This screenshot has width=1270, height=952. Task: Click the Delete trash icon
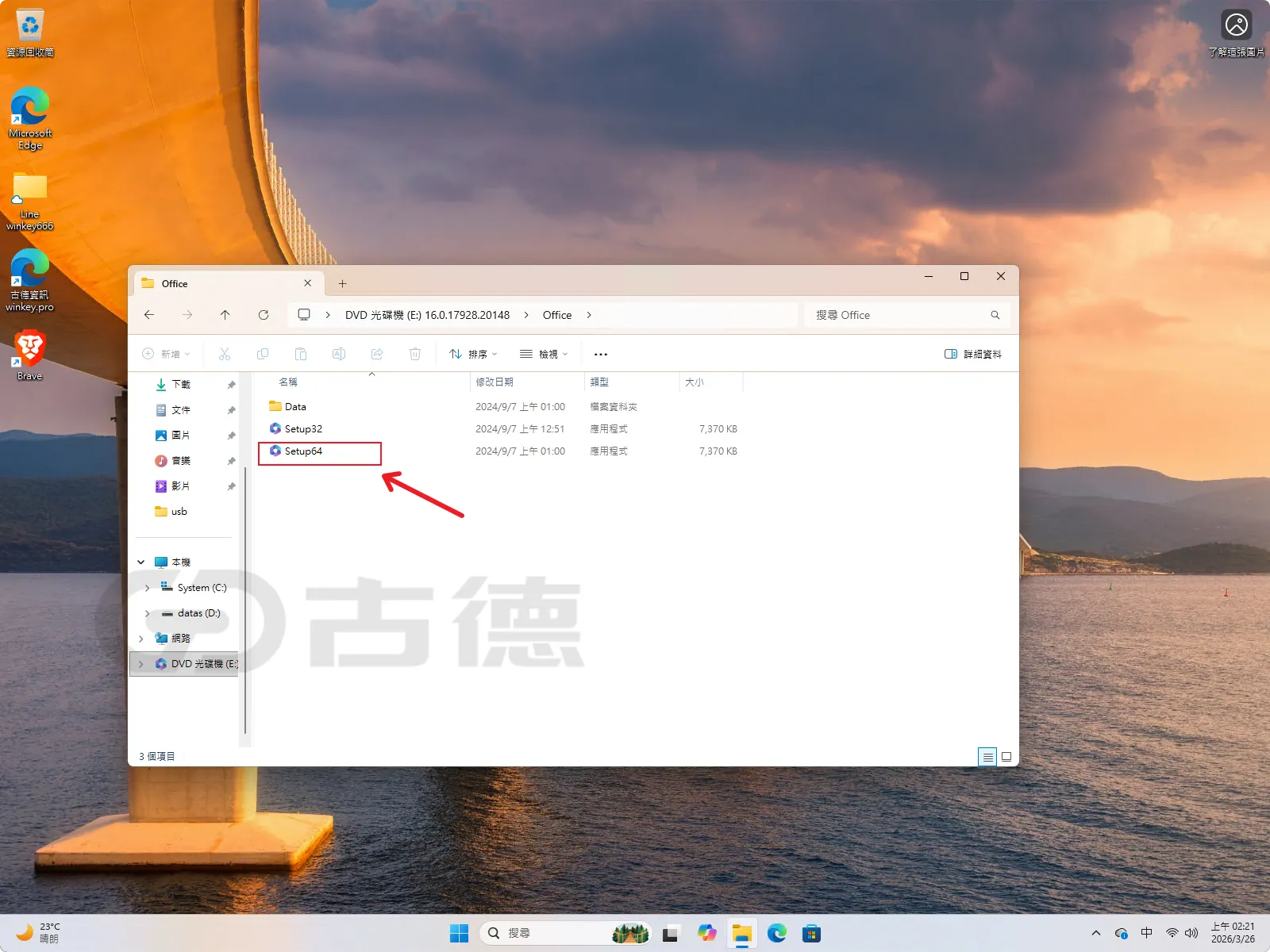(x=415, y=354)
